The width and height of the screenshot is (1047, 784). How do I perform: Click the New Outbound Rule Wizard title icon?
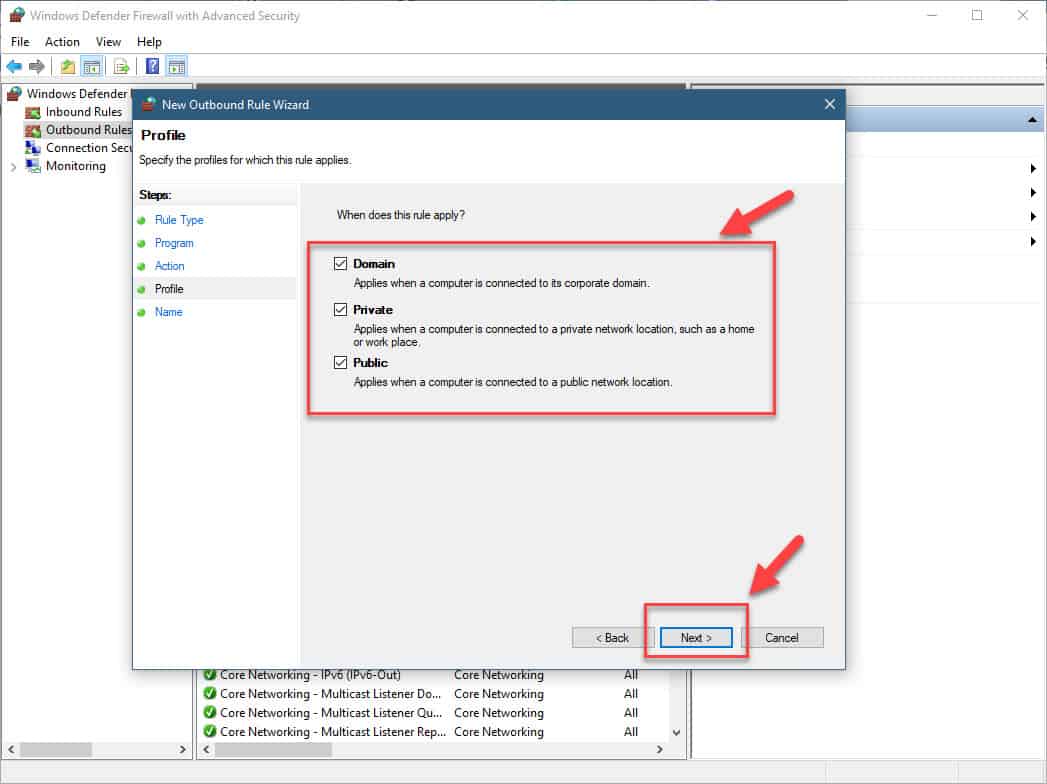click(x=150, y=104)
